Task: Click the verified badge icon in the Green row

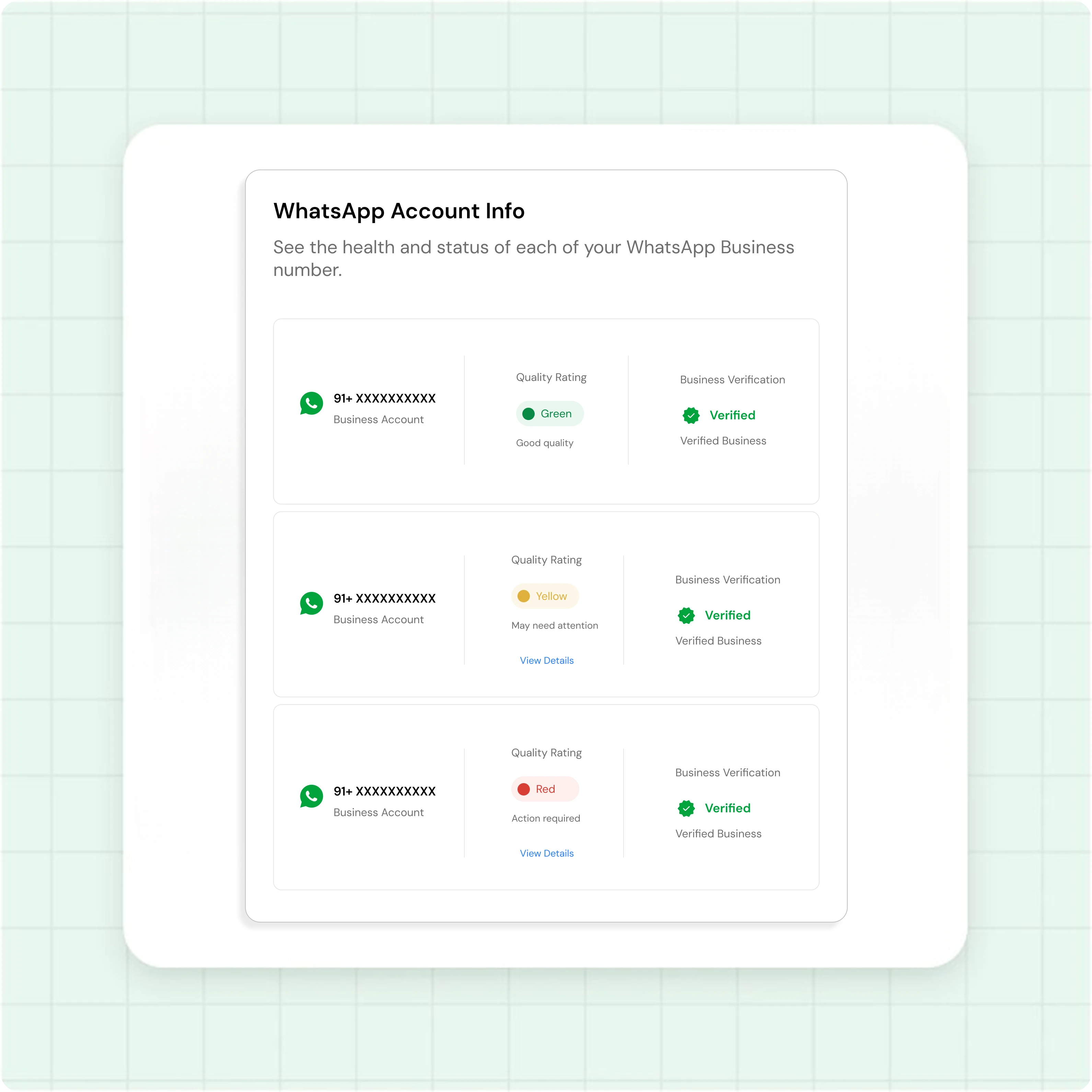Action: 691,416
